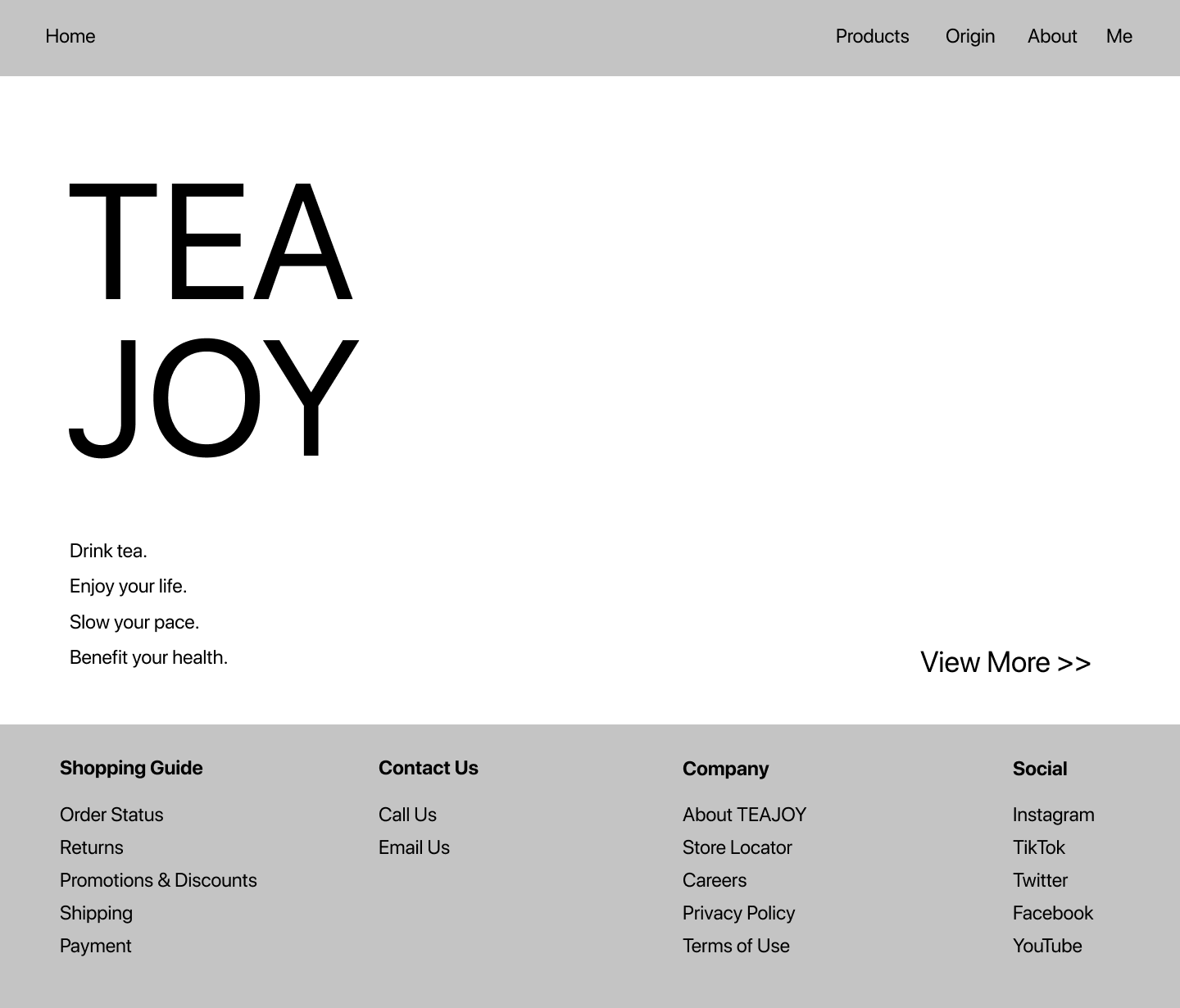This screenshot has height=1008, width=1180.
Task: Visit the Instagram social link
Action: tap(1053, 815)
